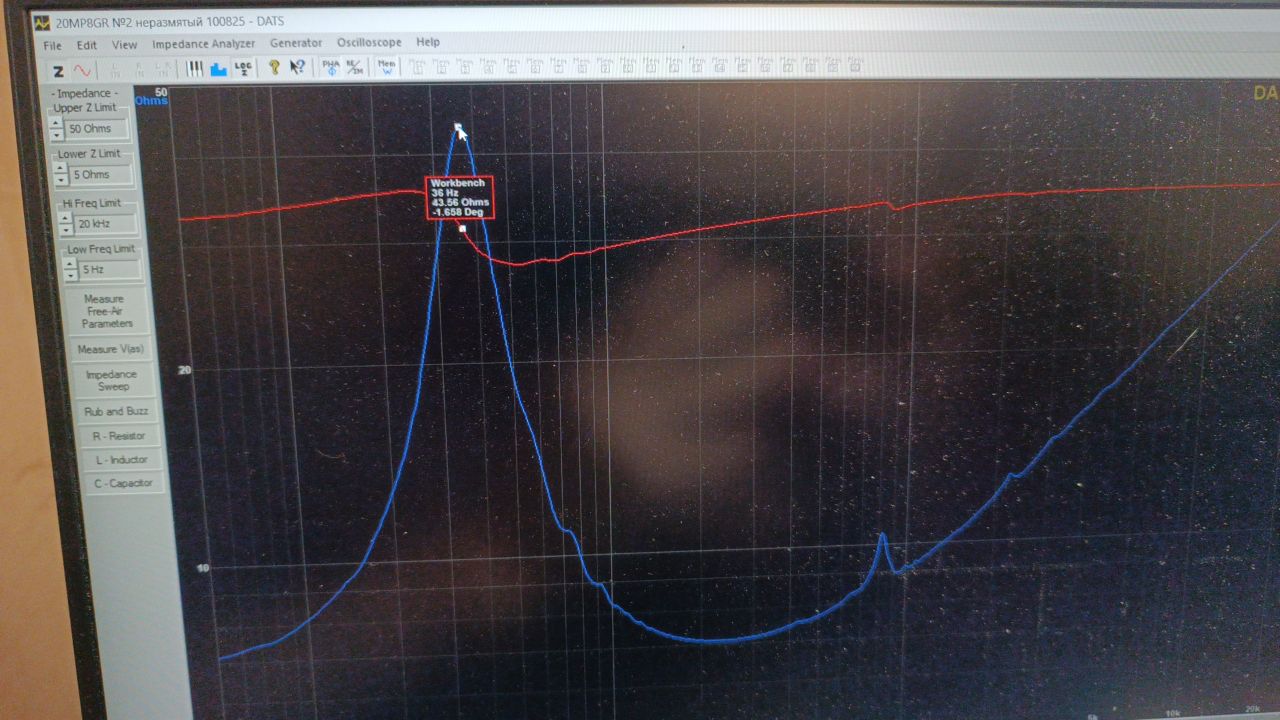Increase the Lower Z Limit with up arrow
The image size is (1280, 720).
(x=58, y=170)
